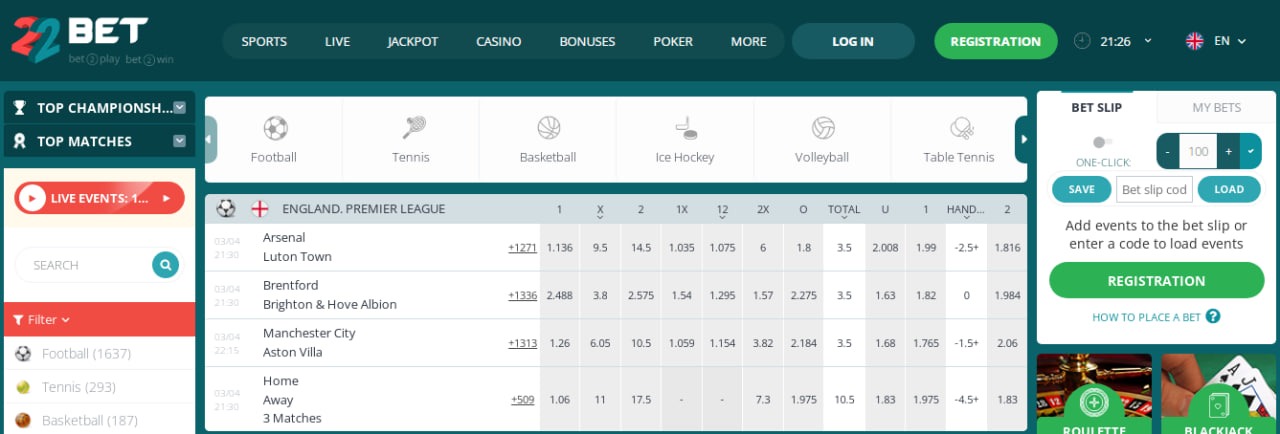Expand the Top Championships section
Image resolution: width=1280 pixels, height=434 pixels.
point(179,107)
